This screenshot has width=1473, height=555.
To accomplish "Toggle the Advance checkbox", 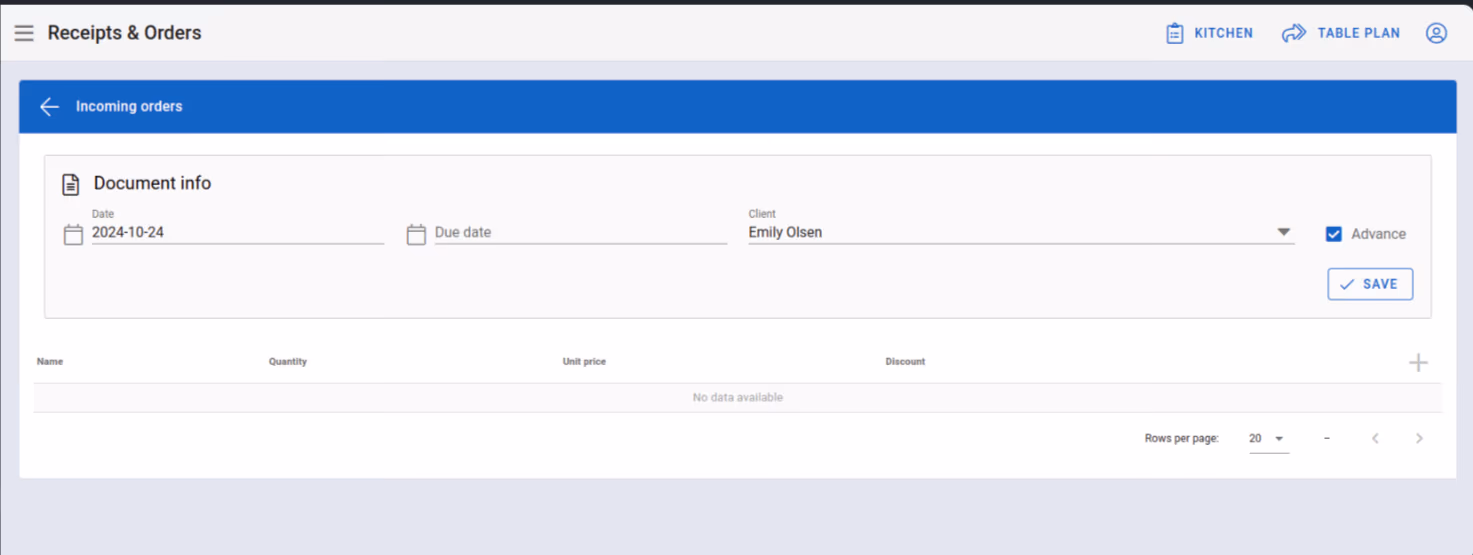I will point(1334,234).
